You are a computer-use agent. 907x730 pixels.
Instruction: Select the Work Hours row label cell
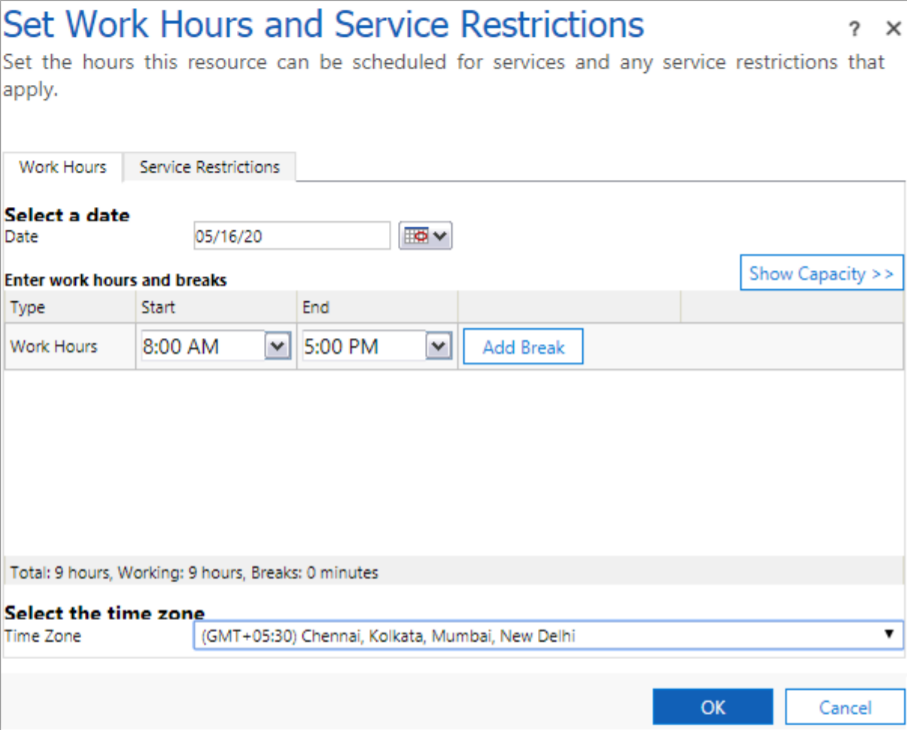[x=70, y=347]
